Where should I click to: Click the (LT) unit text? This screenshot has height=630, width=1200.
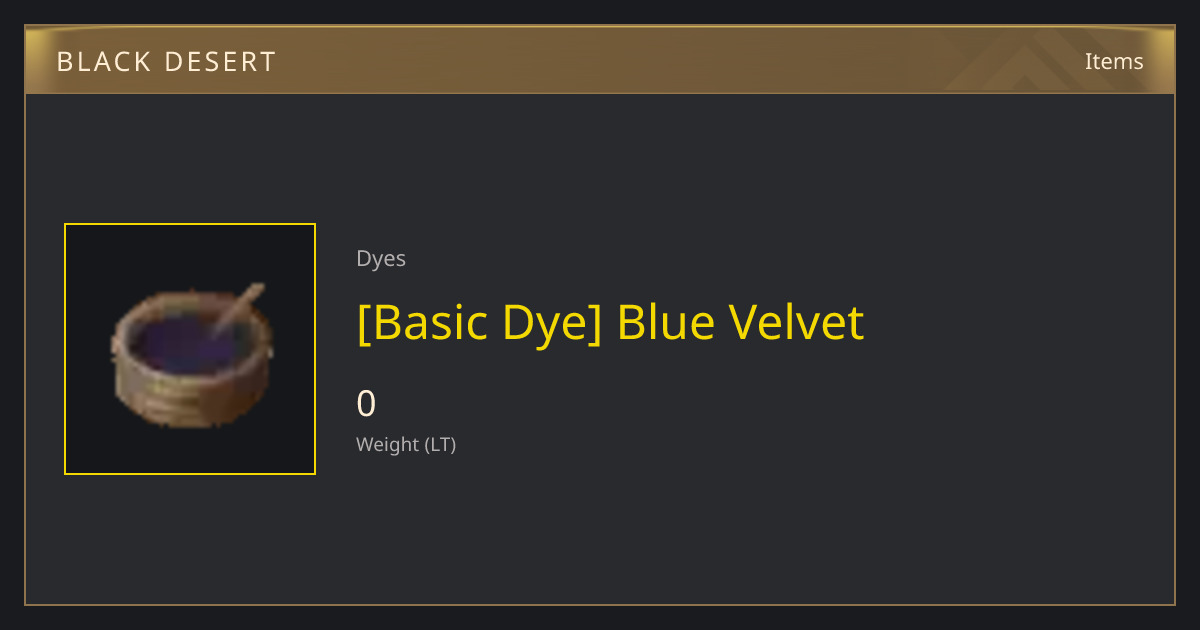point(440,444)
